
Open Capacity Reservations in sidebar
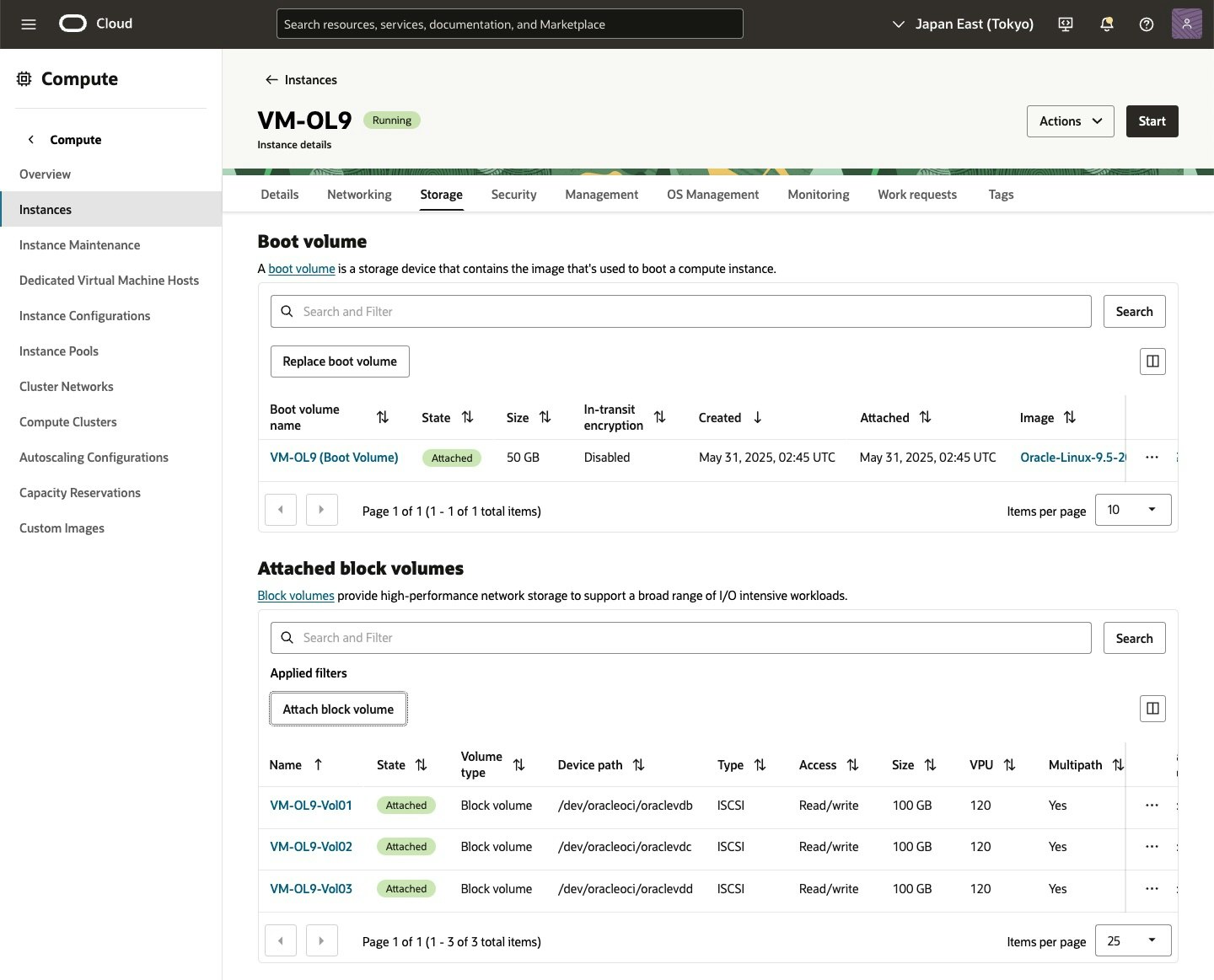click(80, 493)
